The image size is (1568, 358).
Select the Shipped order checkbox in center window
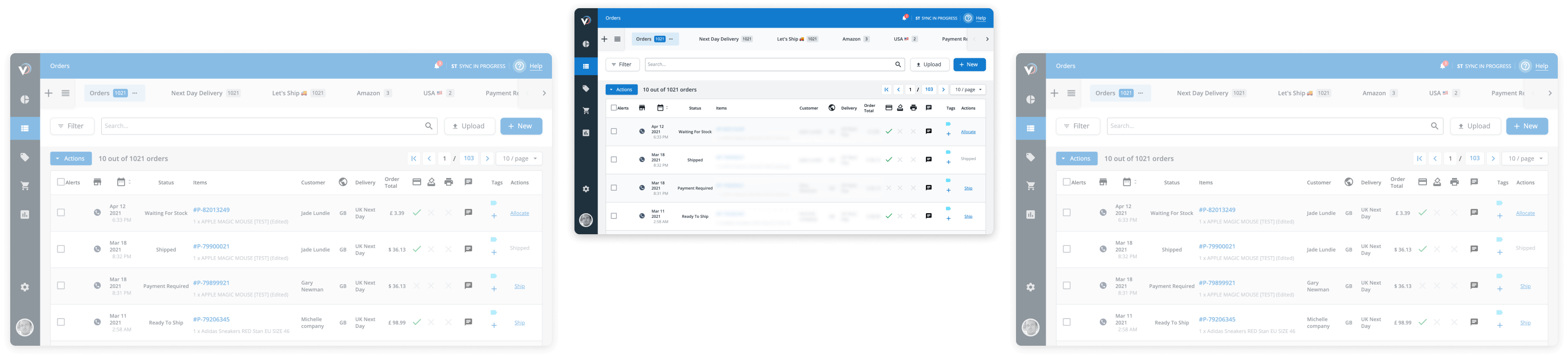[614, 160]
